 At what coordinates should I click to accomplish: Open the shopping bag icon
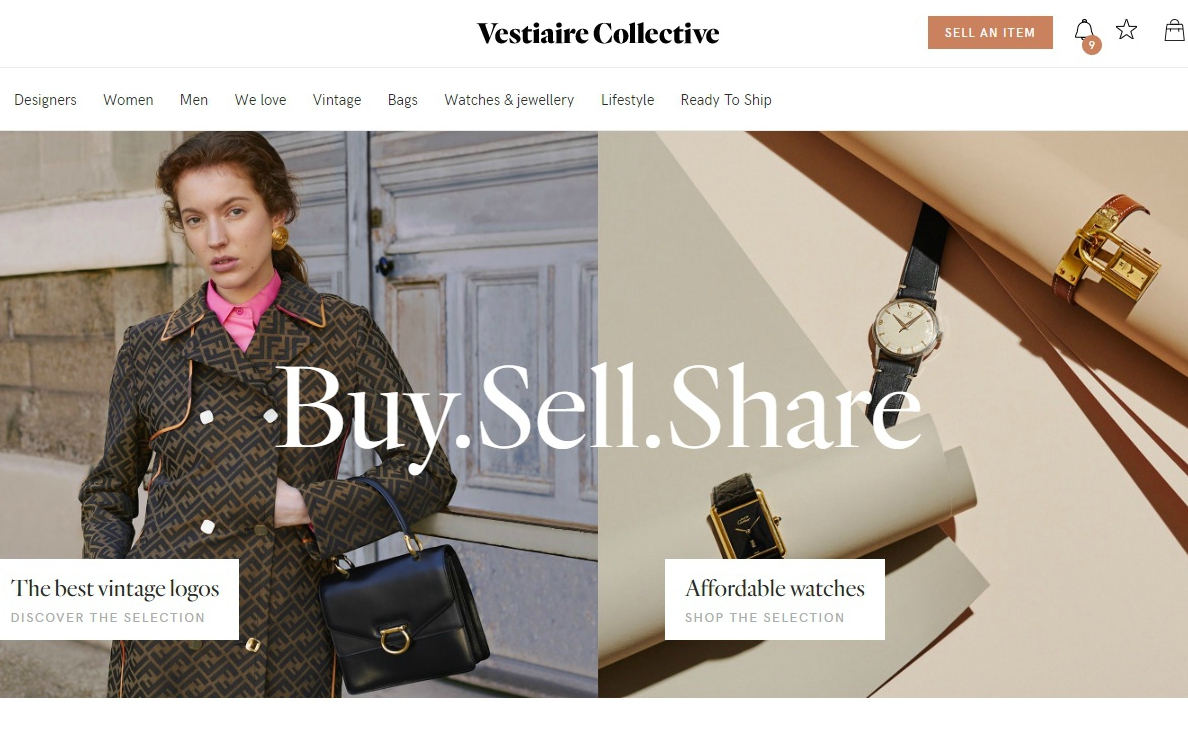(1174, 30)
